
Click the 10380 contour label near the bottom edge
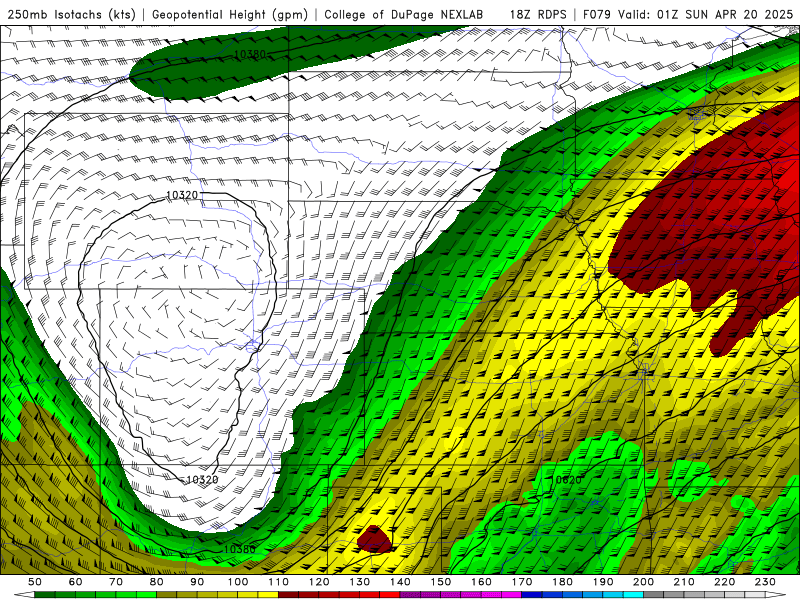[x=239, y=549]
